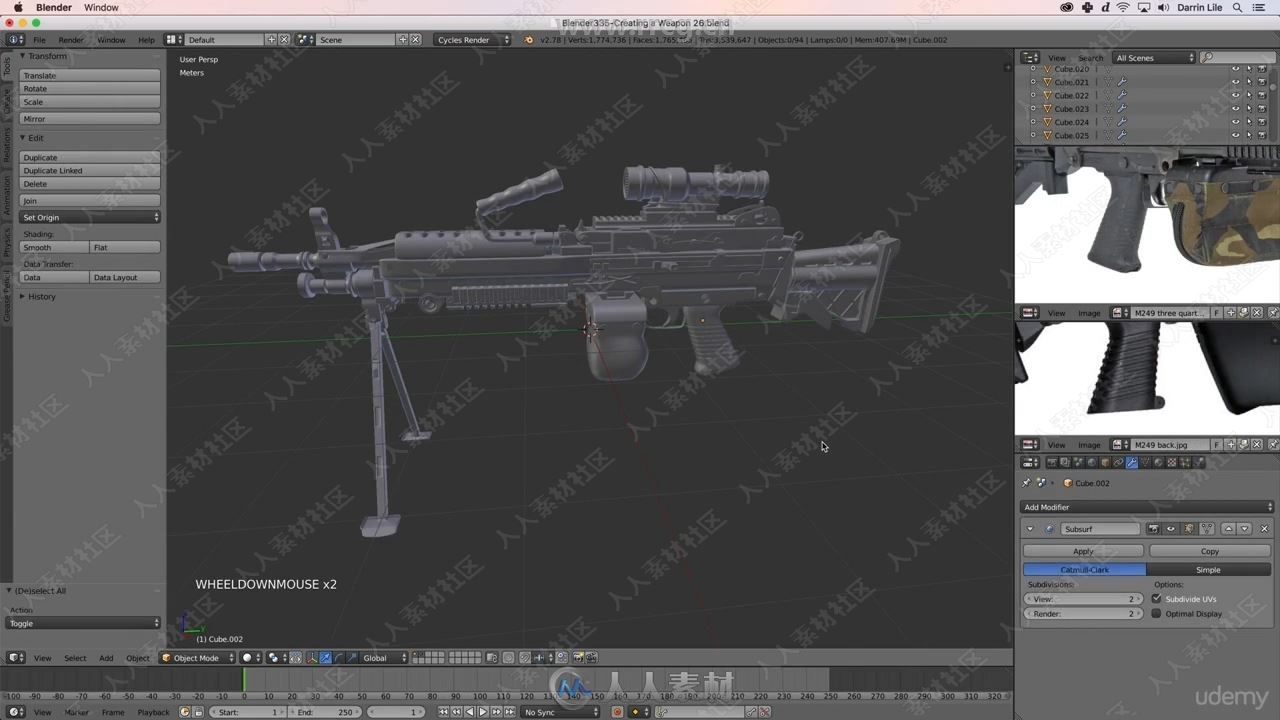The width and height of the screenshot is (1280, 720).
Task: Remove the Subsurf modifier with X
Action: tap(1264, 529)
